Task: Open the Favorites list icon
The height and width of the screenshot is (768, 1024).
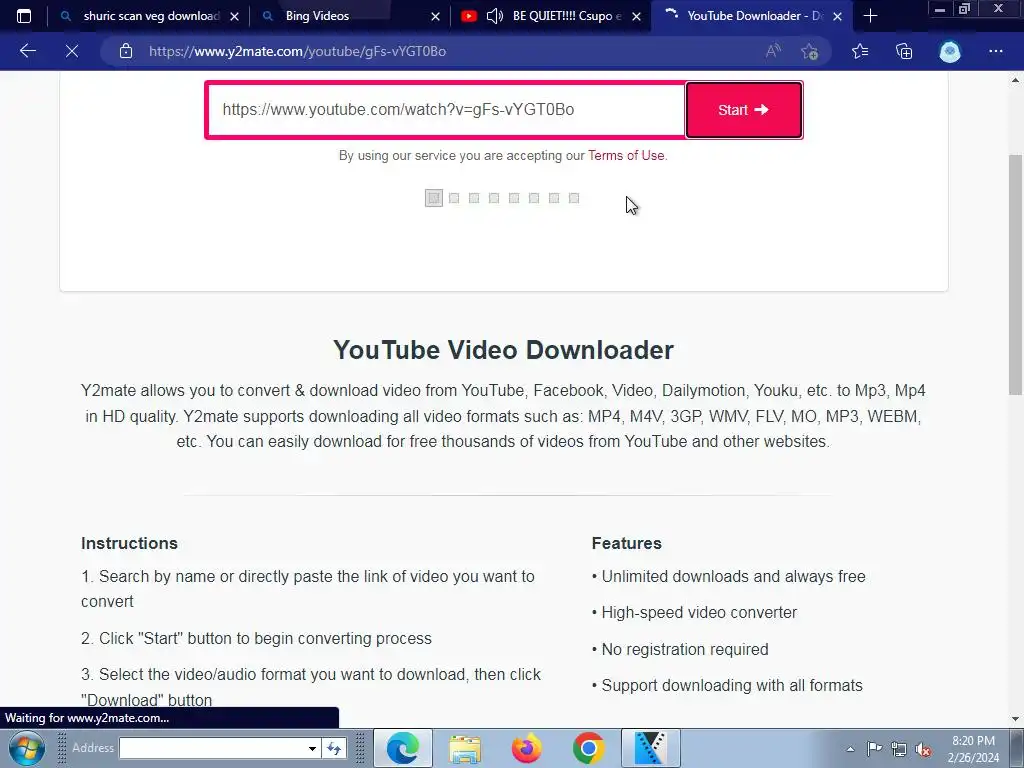Action: [x=860, y=51]
